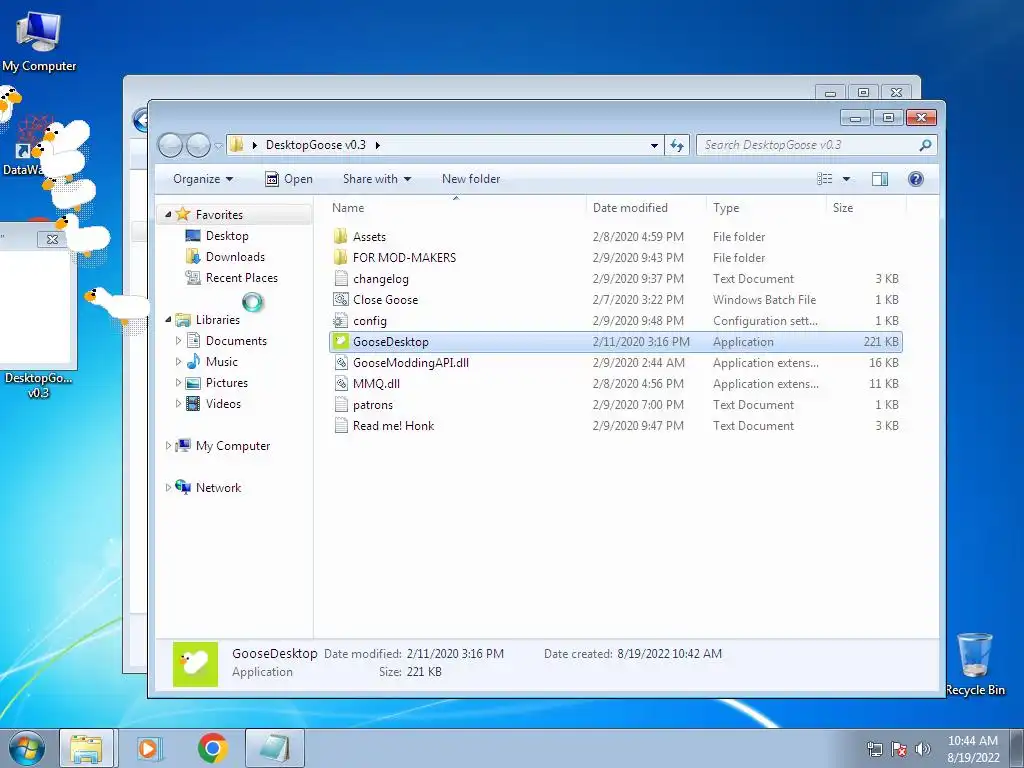This screenshot has width=1024, height=768.
Task: Open the recent pages dropdown arrow
Action: coord(219,146)
